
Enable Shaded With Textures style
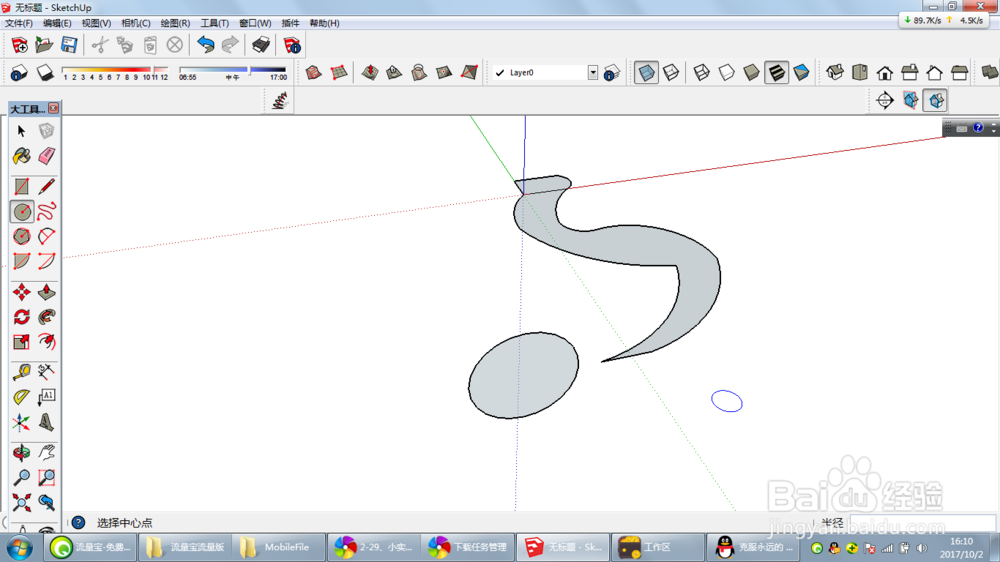tap(776, 73)
